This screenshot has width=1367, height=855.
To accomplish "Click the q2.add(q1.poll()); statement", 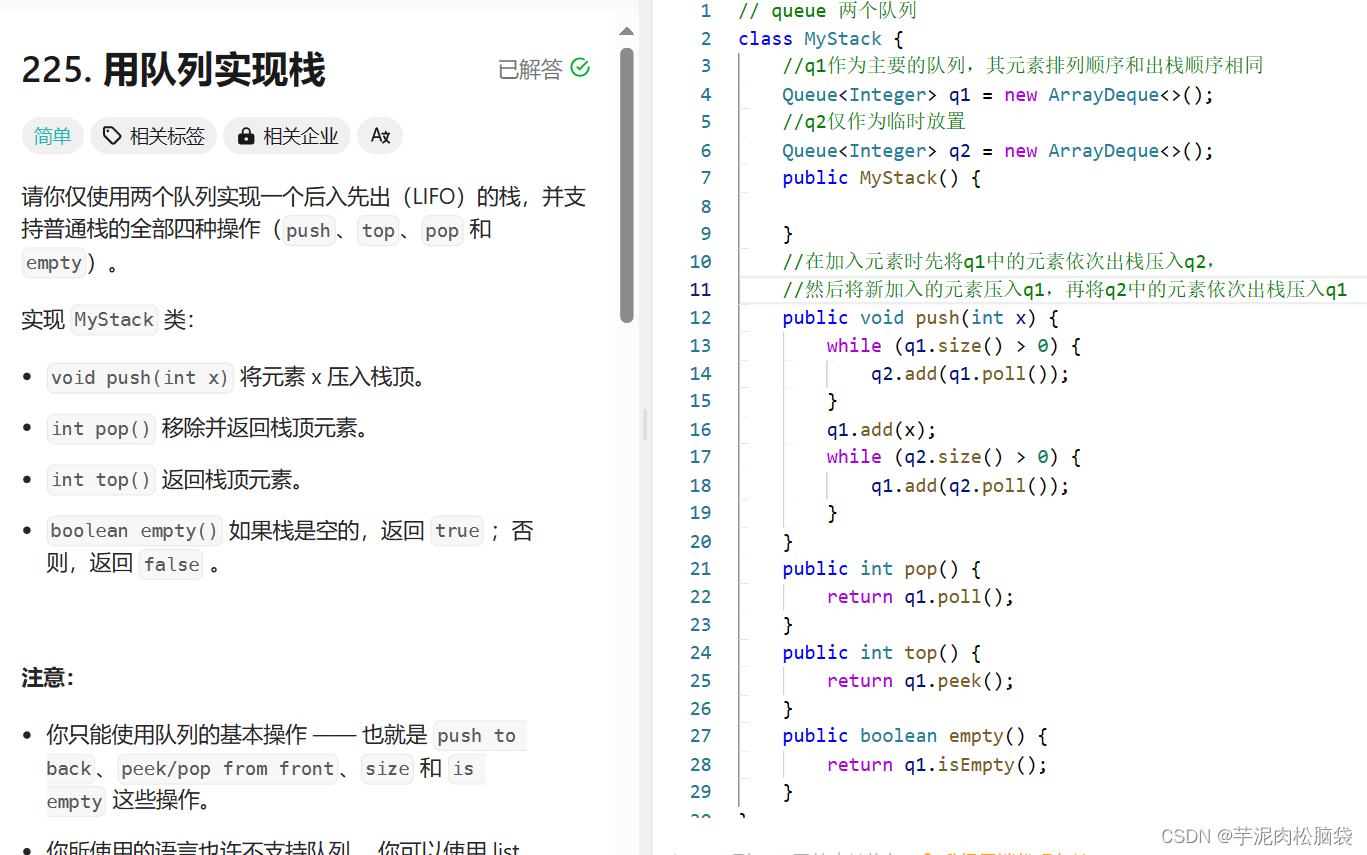I will (x=970, y=374).
